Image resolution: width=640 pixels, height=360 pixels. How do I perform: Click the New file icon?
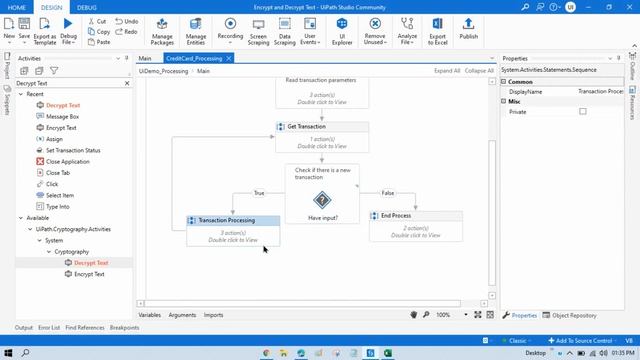point(9,24)
